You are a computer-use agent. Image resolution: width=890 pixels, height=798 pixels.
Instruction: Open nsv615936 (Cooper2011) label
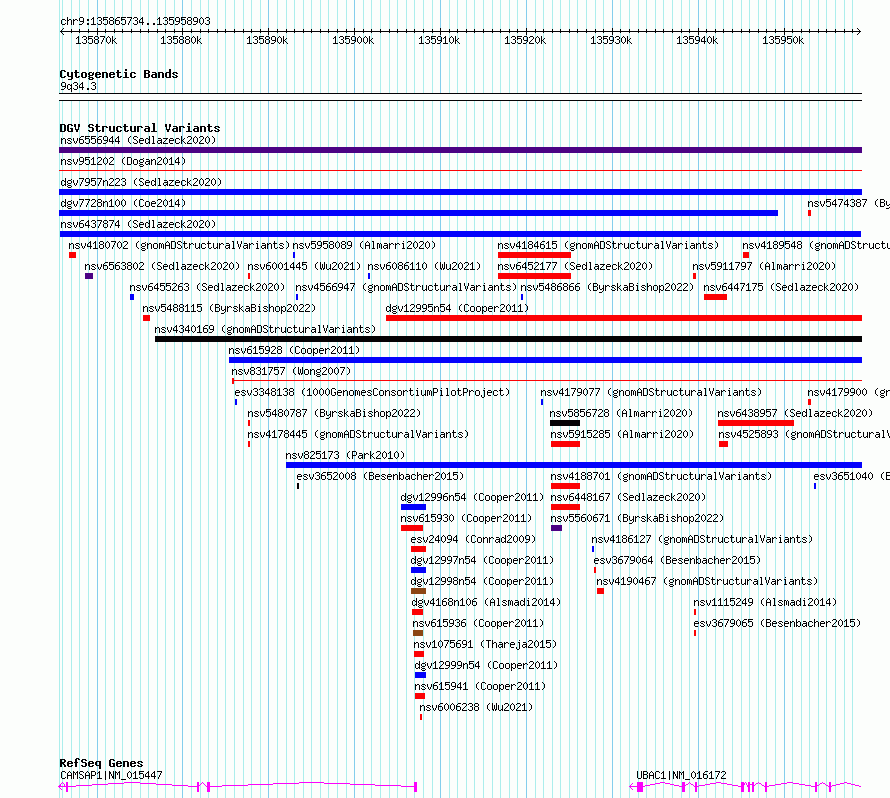coord(478,623)
